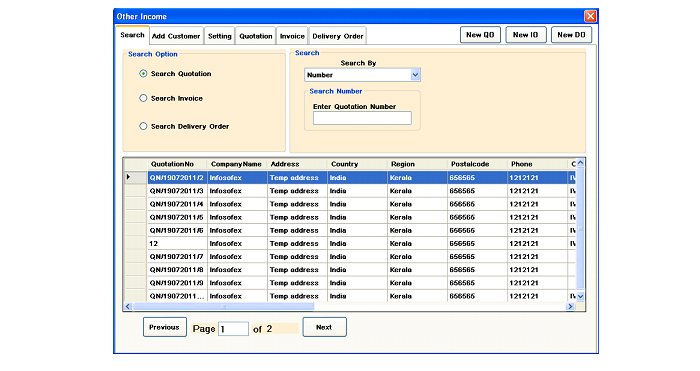The image size is (700, 371).
Task: Click the Address column header
Action: pyautogui.click(x=297, y=164)
